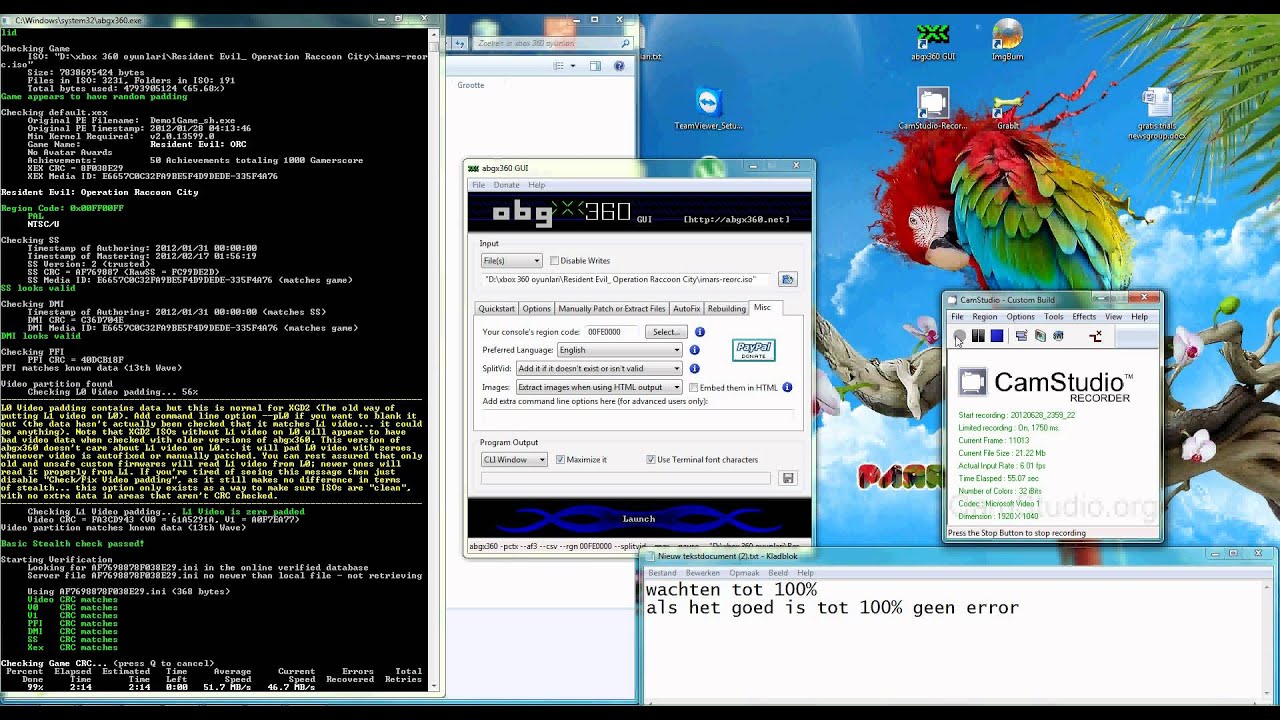Screen dimensions: 1280x720
Task: Click Explorer help question mark icon
Action: click(x=619, y=66)
